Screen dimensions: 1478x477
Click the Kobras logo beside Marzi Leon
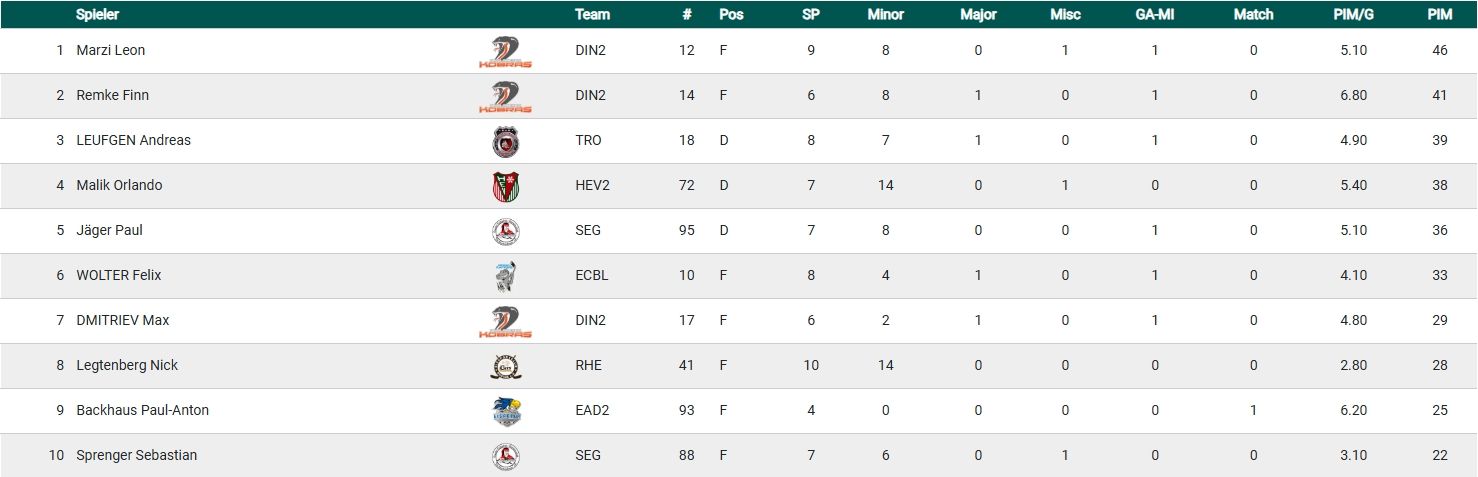pyautogui.click(x=505, y=51)
